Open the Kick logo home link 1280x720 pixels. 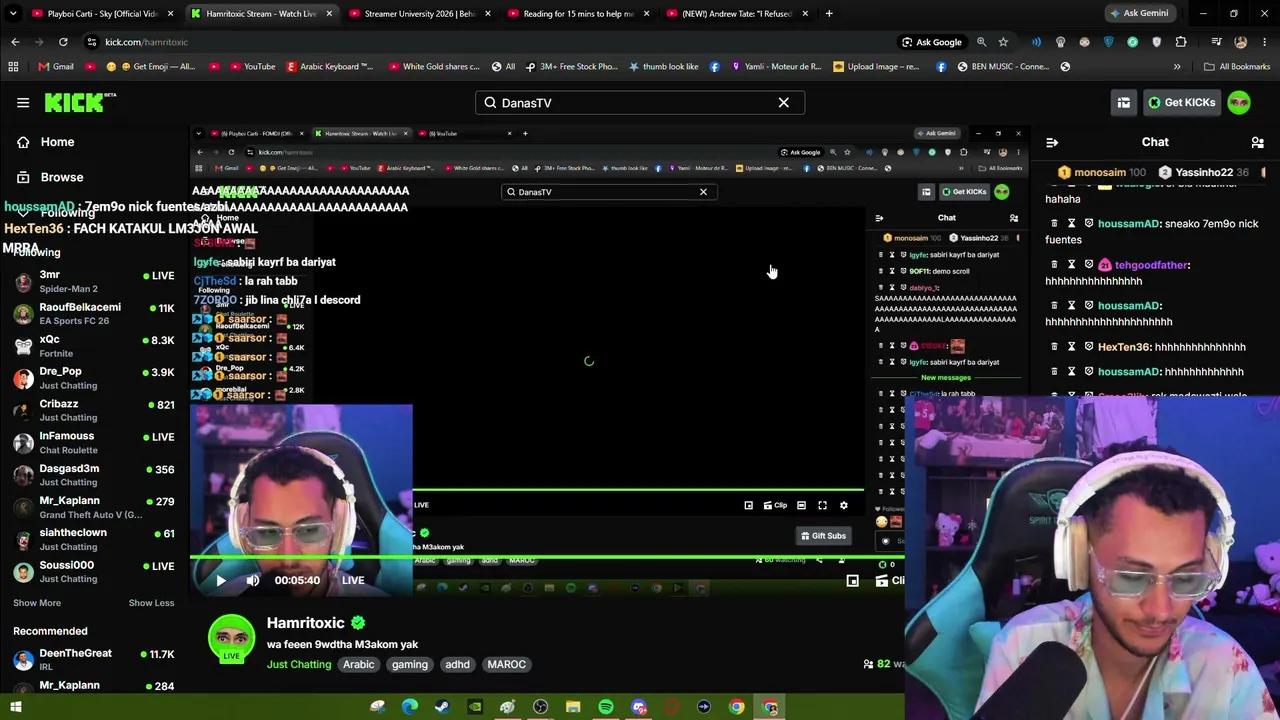80,102
